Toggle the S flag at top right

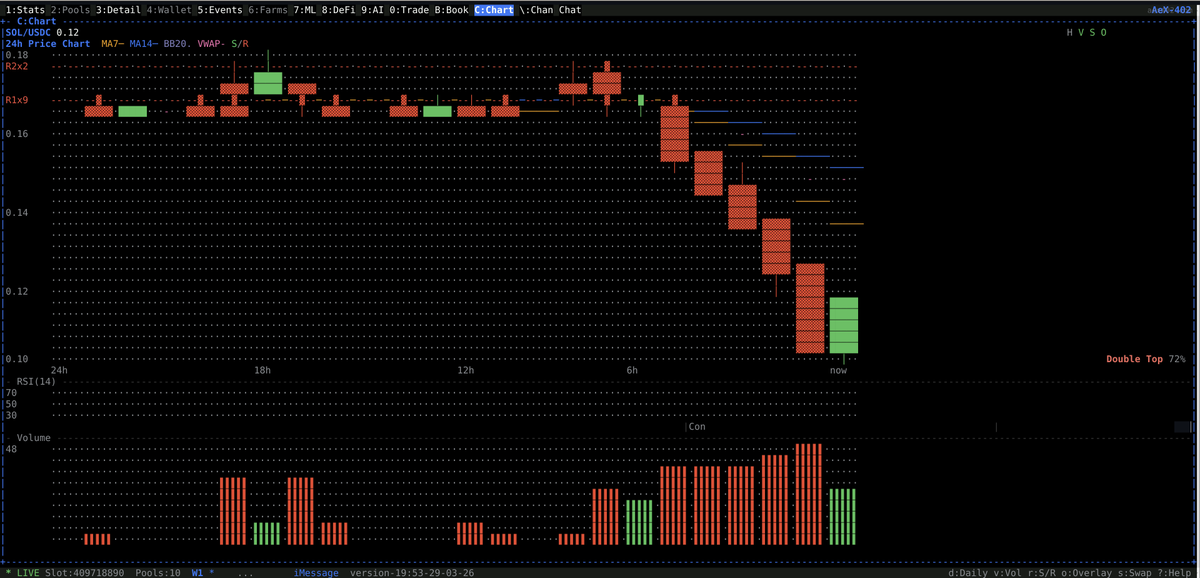(x=1092, y=33)
